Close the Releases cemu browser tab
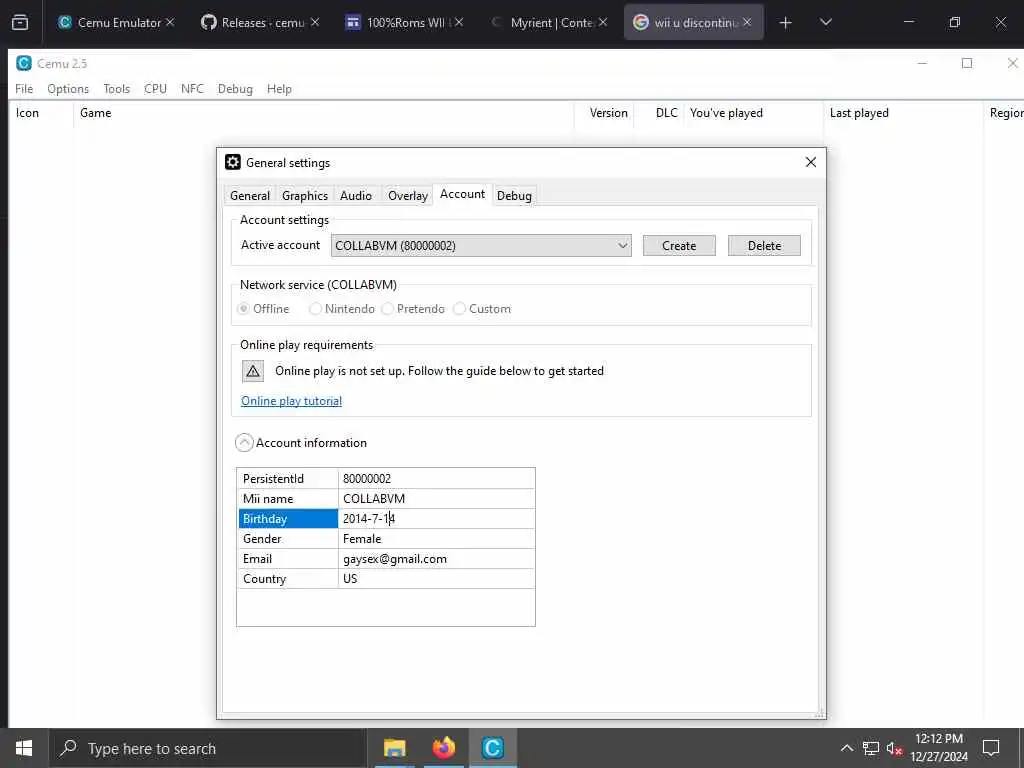Image resolution: width=1024 pixels, height=768 pixels. (x=315, y=22)
